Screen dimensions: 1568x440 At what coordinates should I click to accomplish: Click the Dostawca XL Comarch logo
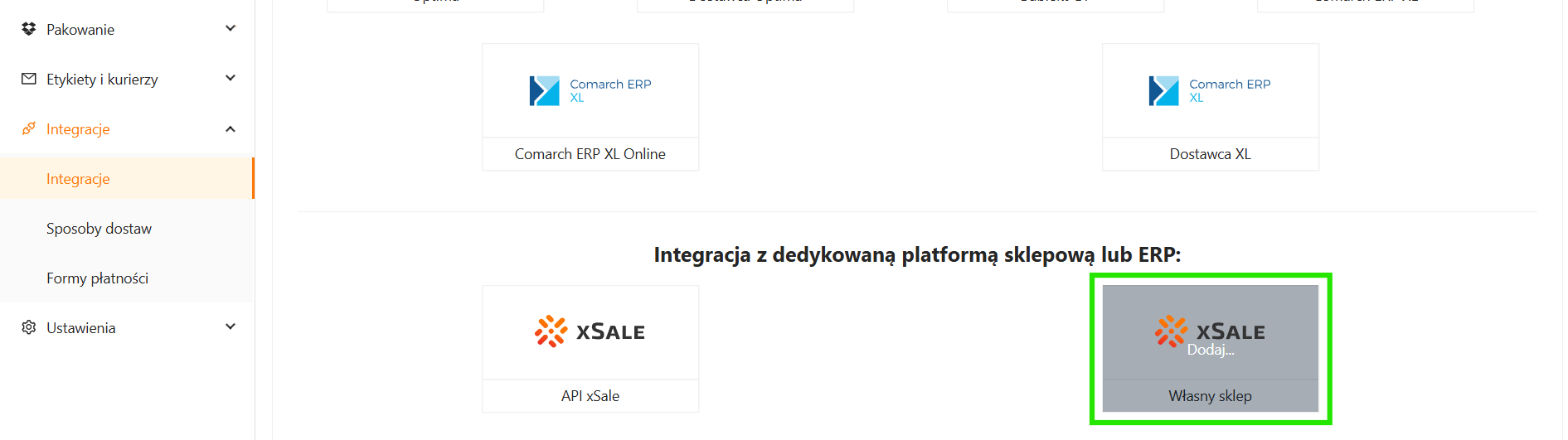coord(1209,91)
